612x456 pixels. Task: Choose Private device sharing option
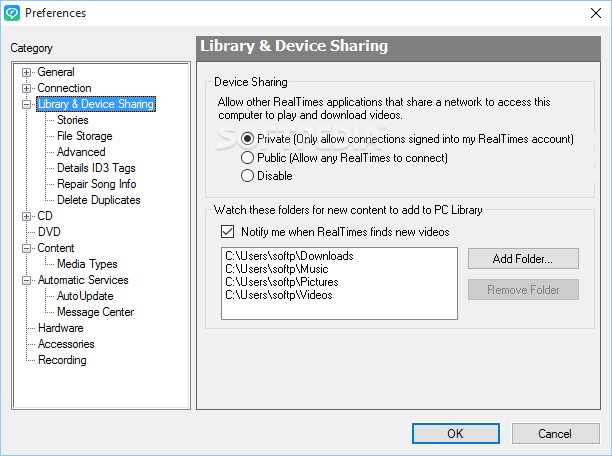(x=247, y=139)
